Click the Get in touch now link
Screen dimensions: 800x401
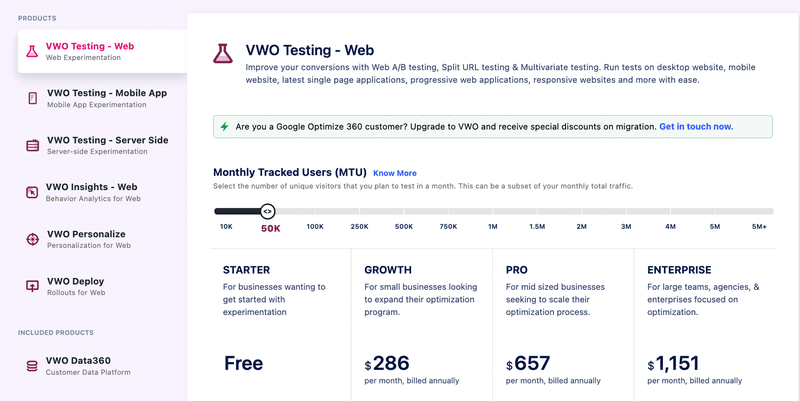696,127
